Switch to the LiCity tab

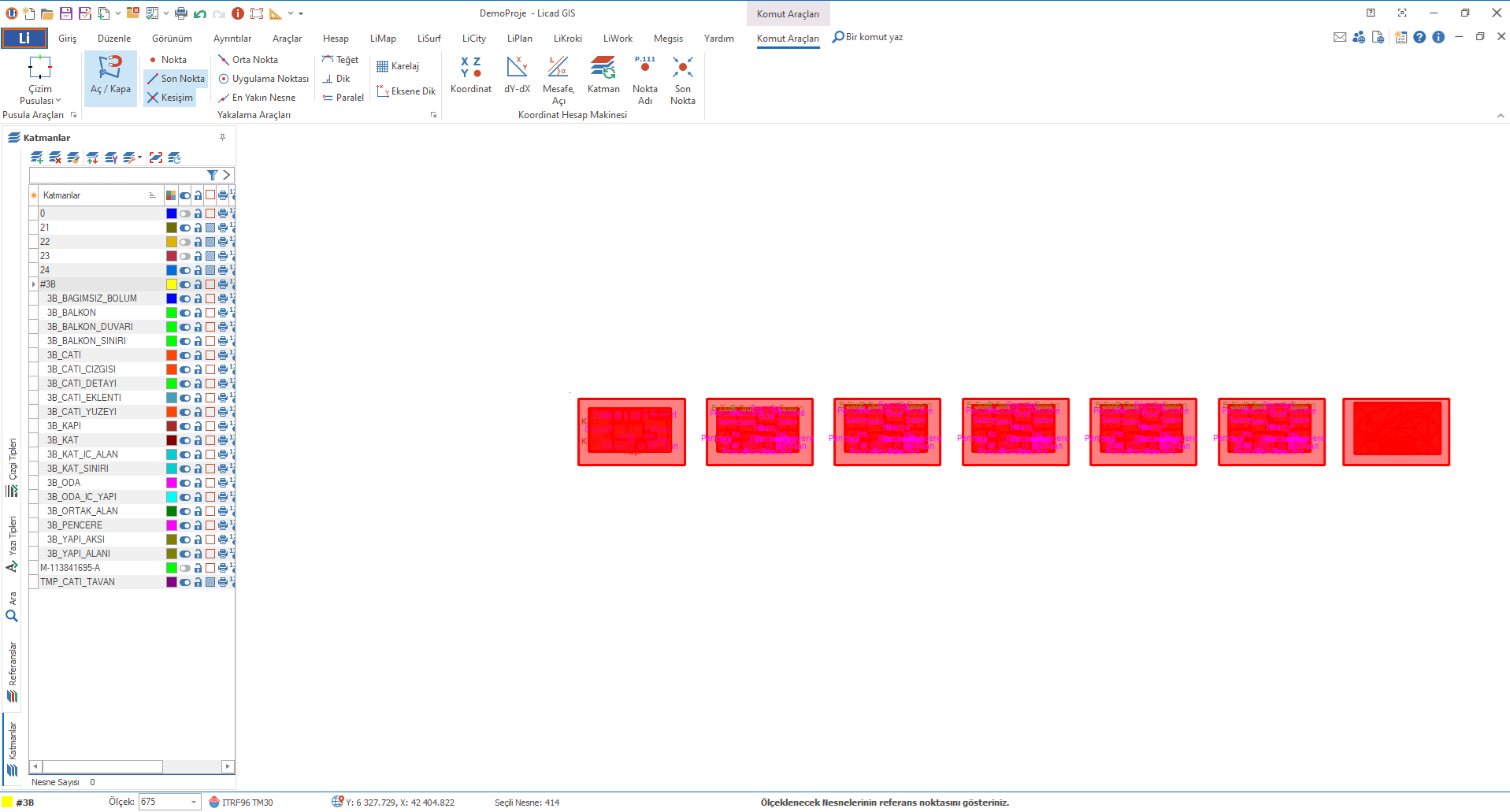tap(474, 39)
